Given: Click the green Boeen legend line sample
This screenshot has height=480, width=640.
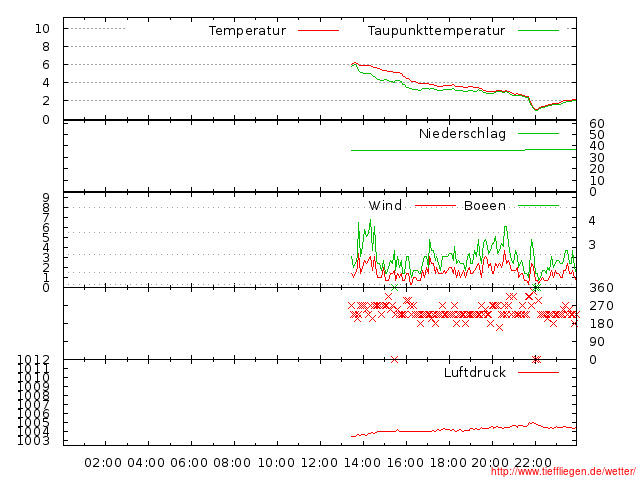Looking at the screenshot, I should pos(538,206).
